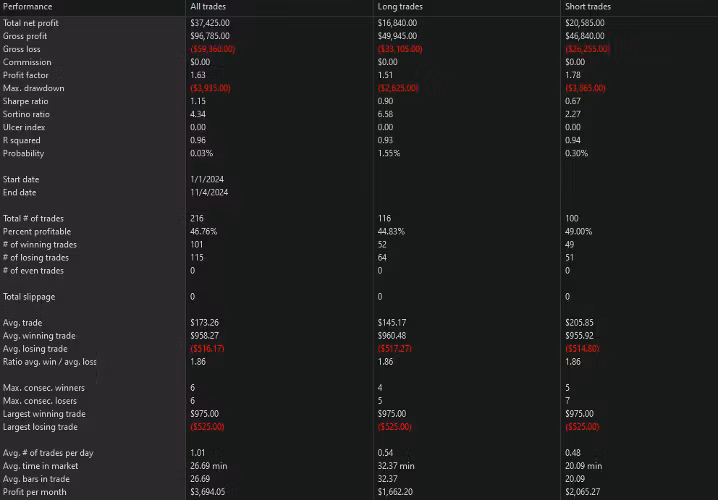Select Sortino ratio value 4.34
The width and height of the screenshot is (718, 500).
[198, 114]
